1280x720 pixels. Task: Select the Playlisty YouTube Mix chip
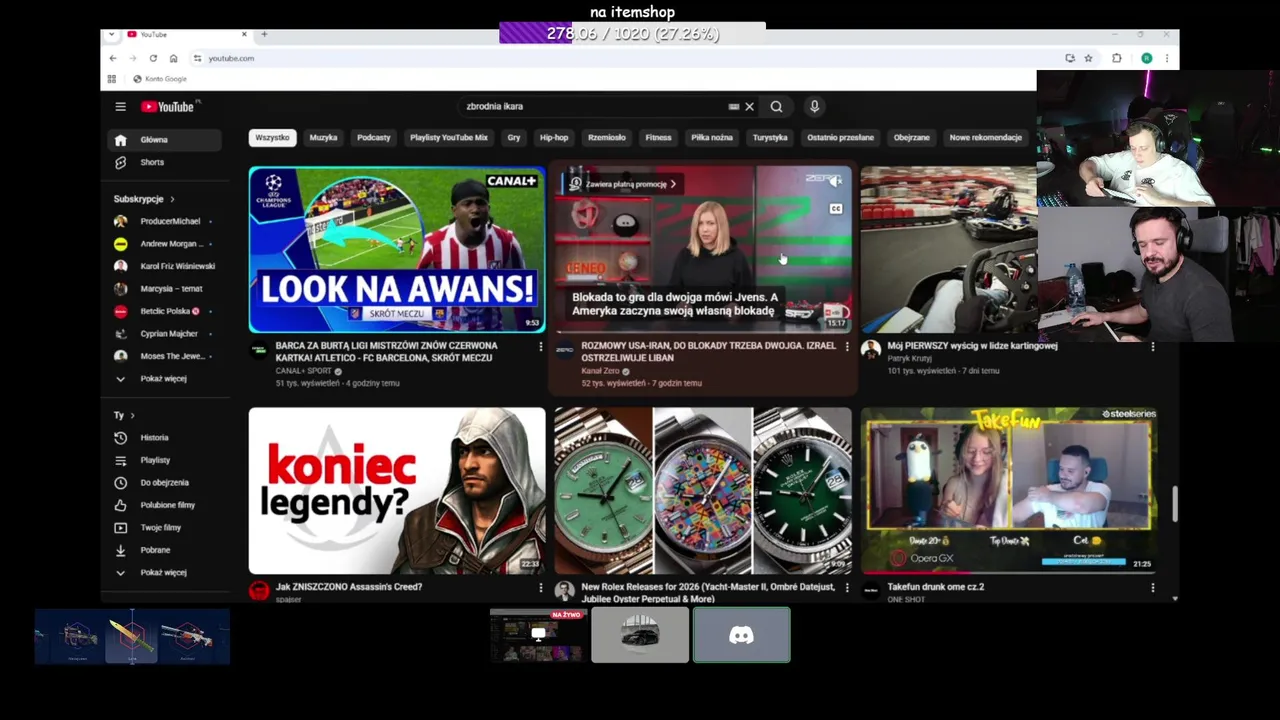449,137
